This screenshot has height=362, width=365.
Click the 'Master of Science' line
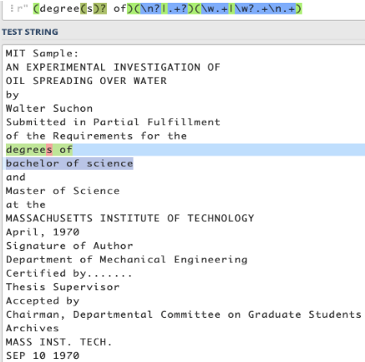pos(62,191)
